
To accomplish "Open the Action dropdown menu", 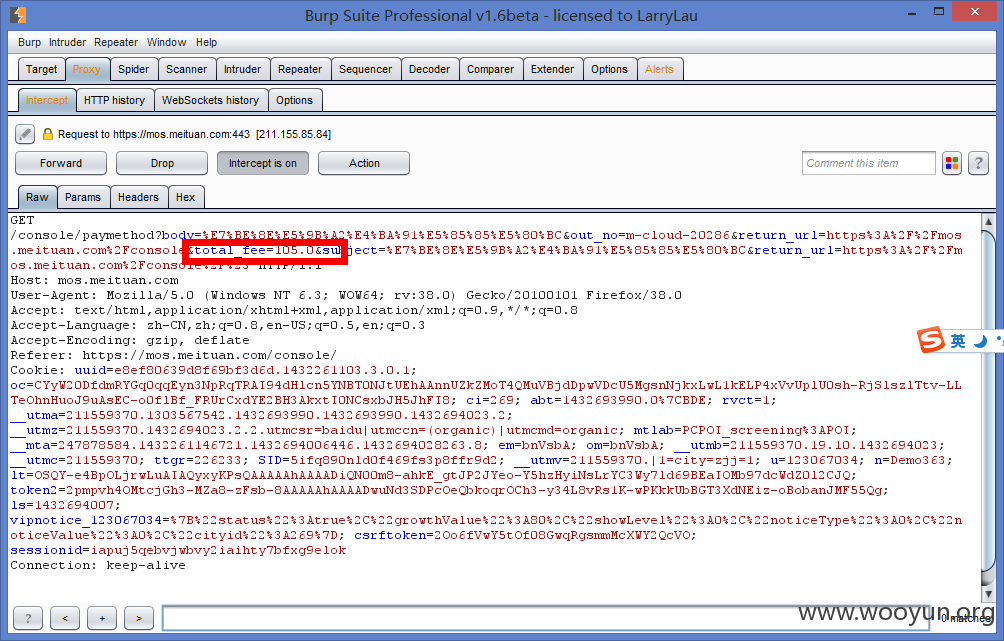I will coord(364,163).
